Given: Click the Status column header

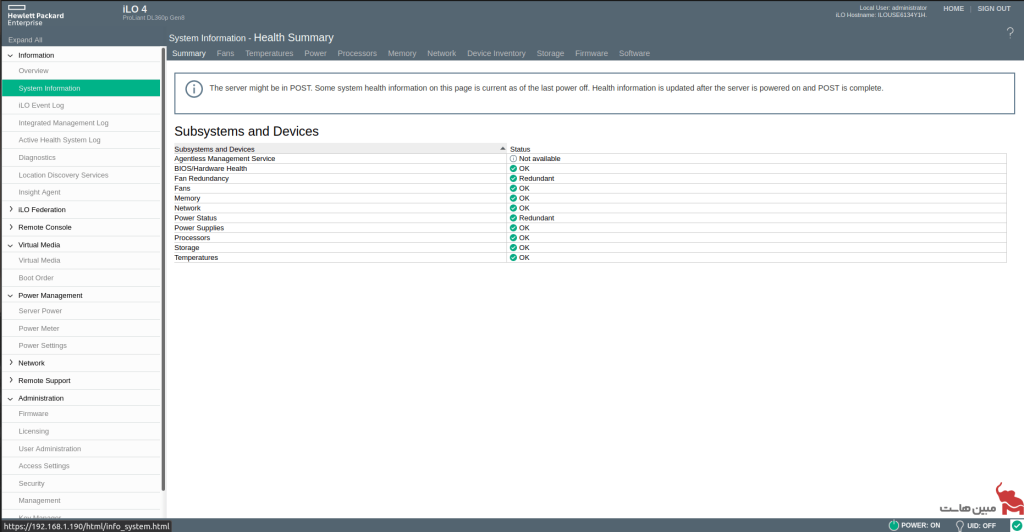Looking at the screenshot, I should click(520, 149).
